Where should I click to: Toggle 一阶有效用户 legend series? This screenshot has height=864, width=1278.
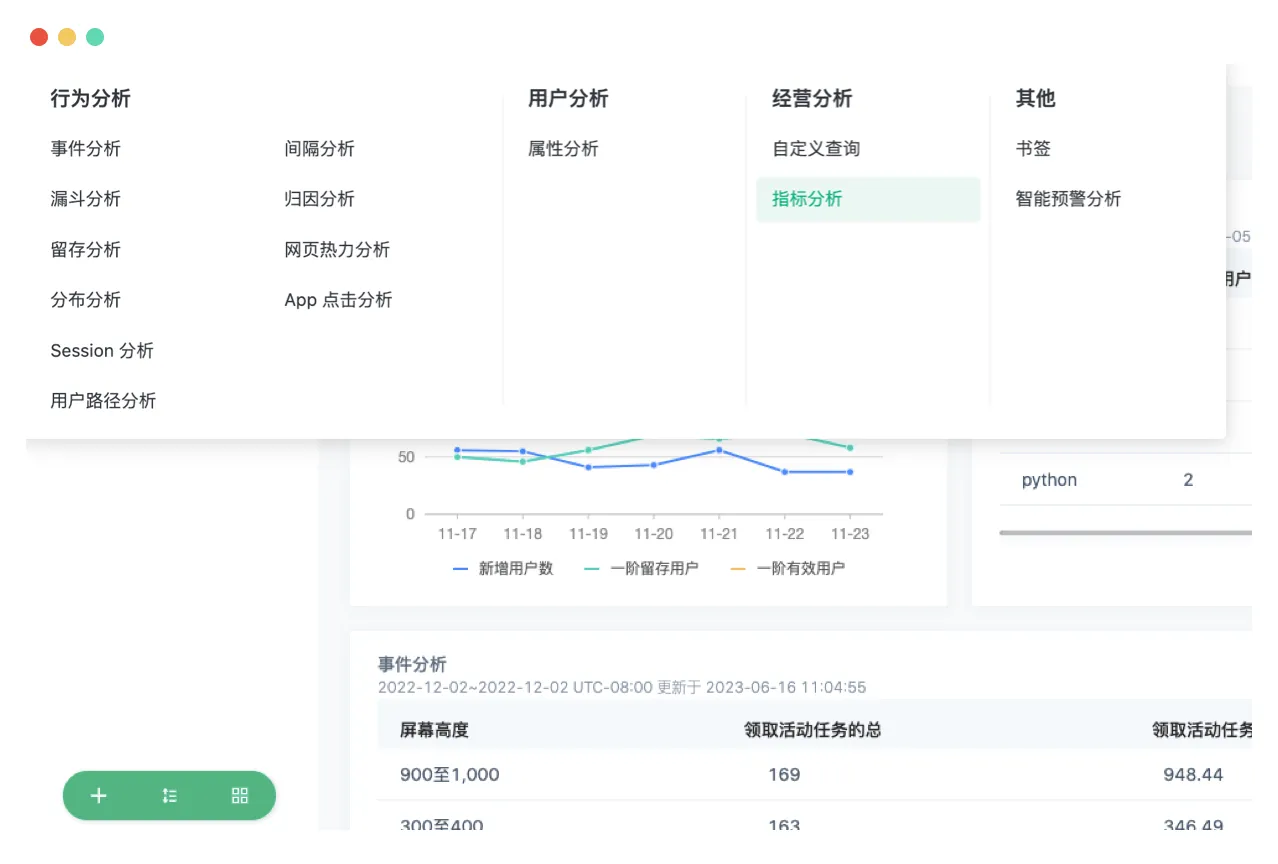(x=788, y=568)
